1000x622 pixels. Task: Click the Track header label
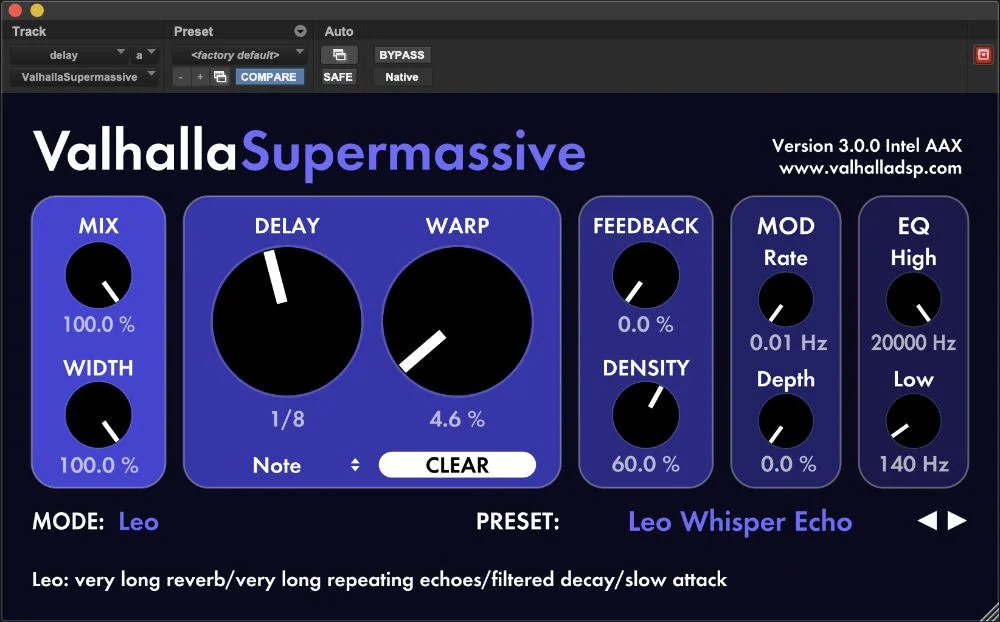29,31
